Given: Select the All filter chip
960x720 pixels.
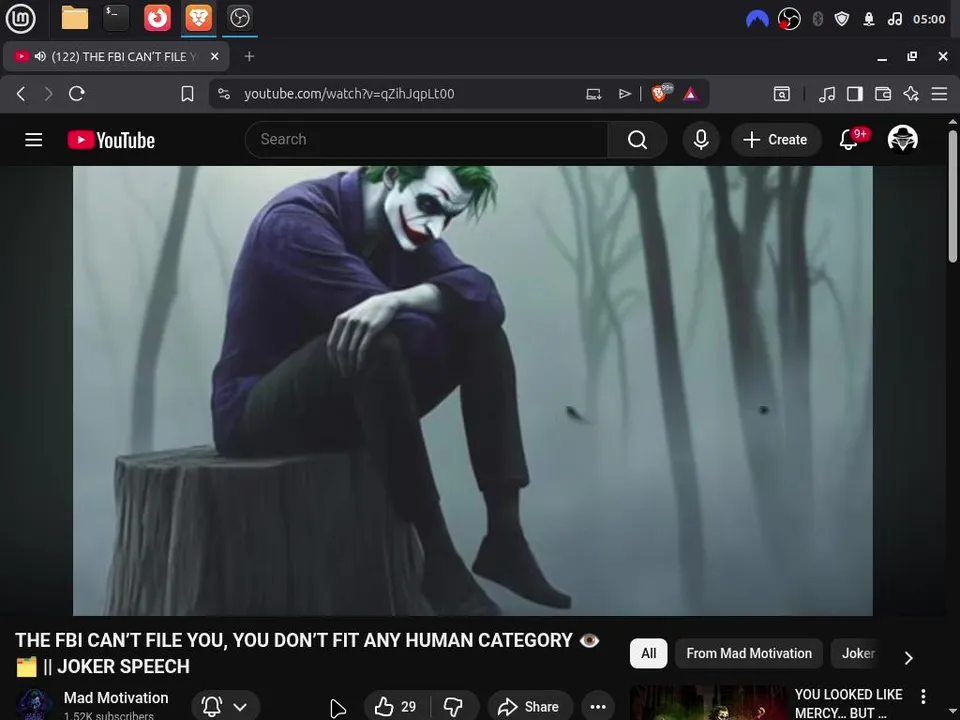Looking at the screenshot, I should [648, 653].
